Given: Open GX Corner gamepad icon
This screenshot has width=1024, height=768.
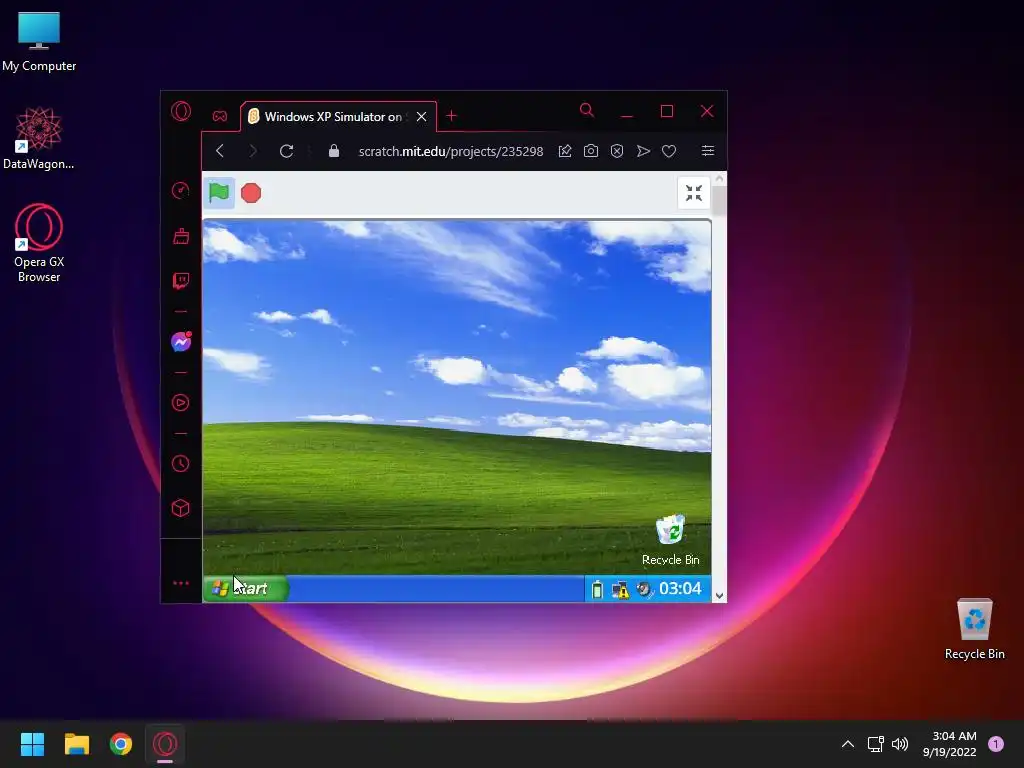Looking at the screenshot, I should (x=219, y=116).
